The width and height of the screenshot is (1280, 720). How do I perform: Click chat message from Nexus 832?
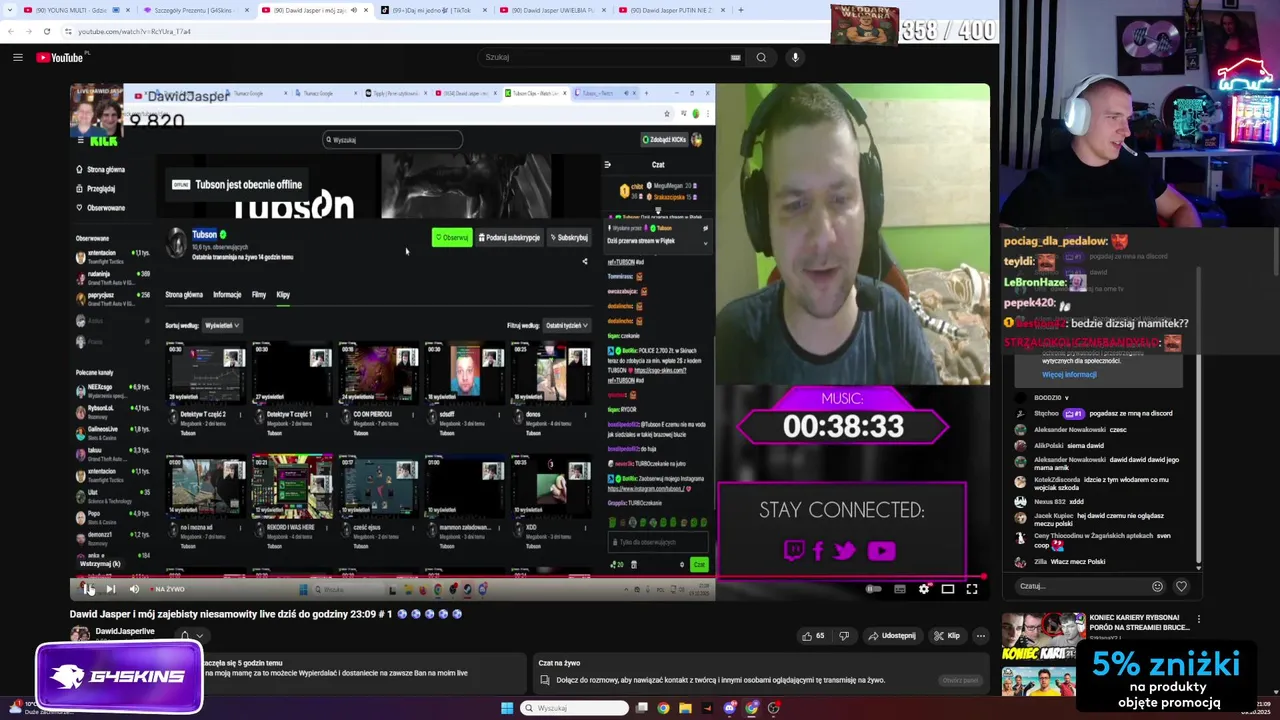(1058, 501)
